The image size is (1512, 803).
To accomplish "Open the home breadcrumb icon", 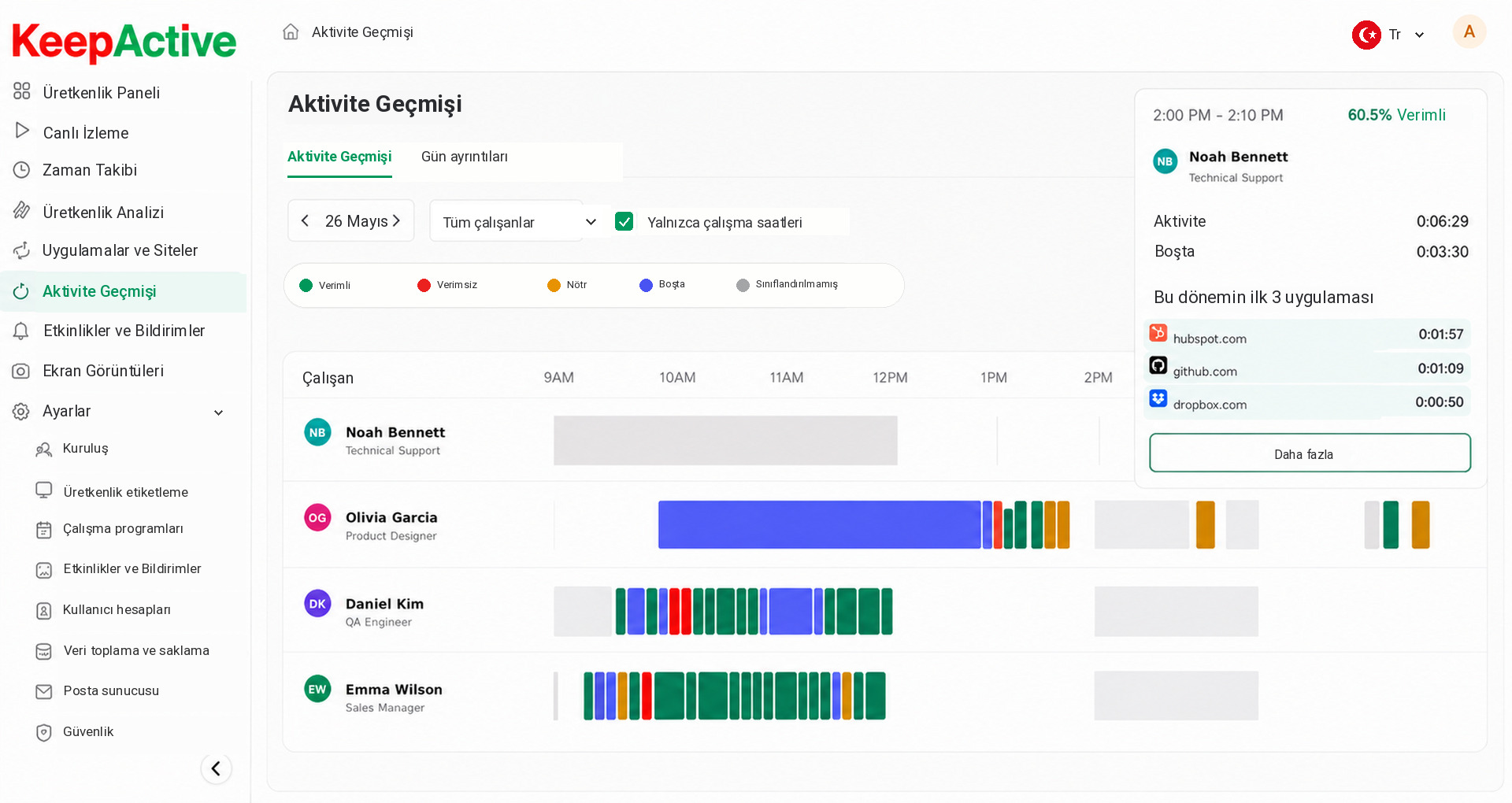I will tap(291, 31).
